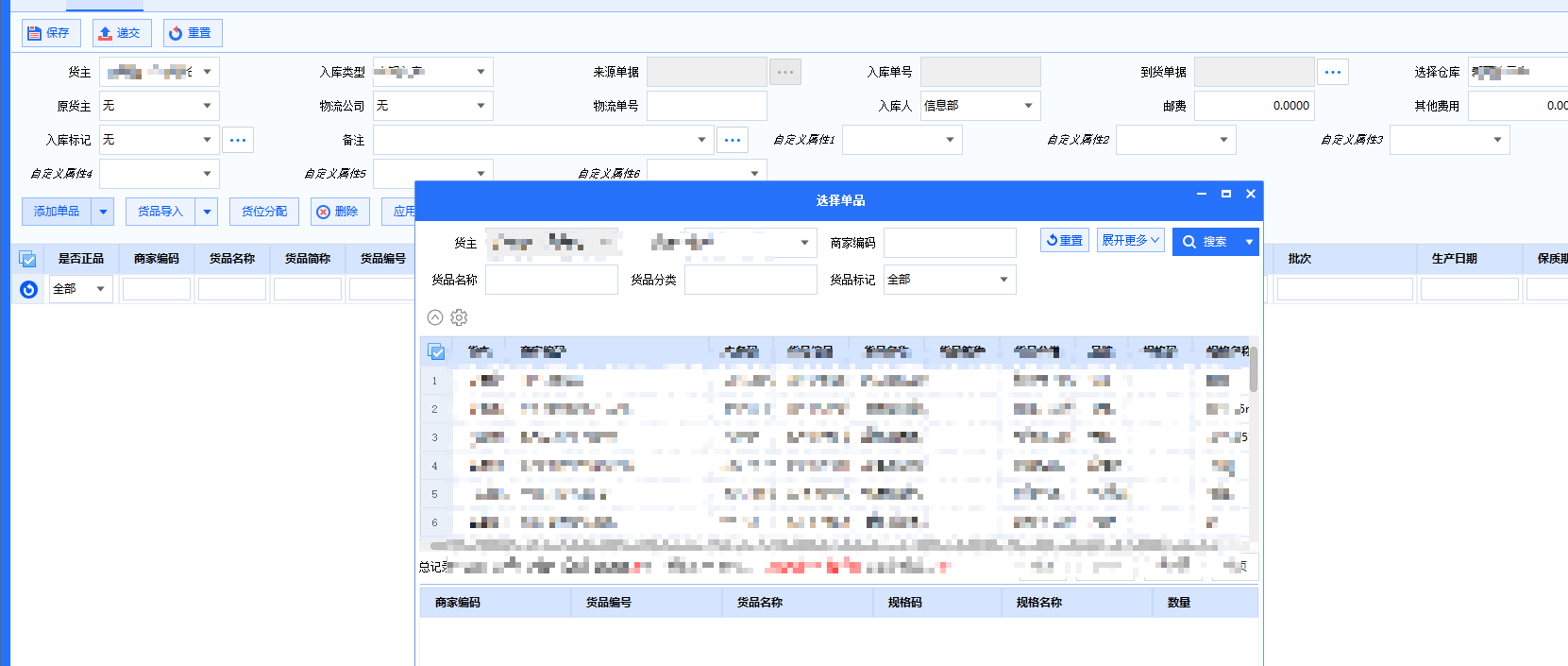Click the 货品名称 input in dialog
The image size is (1568, 666).
point(551,280)
